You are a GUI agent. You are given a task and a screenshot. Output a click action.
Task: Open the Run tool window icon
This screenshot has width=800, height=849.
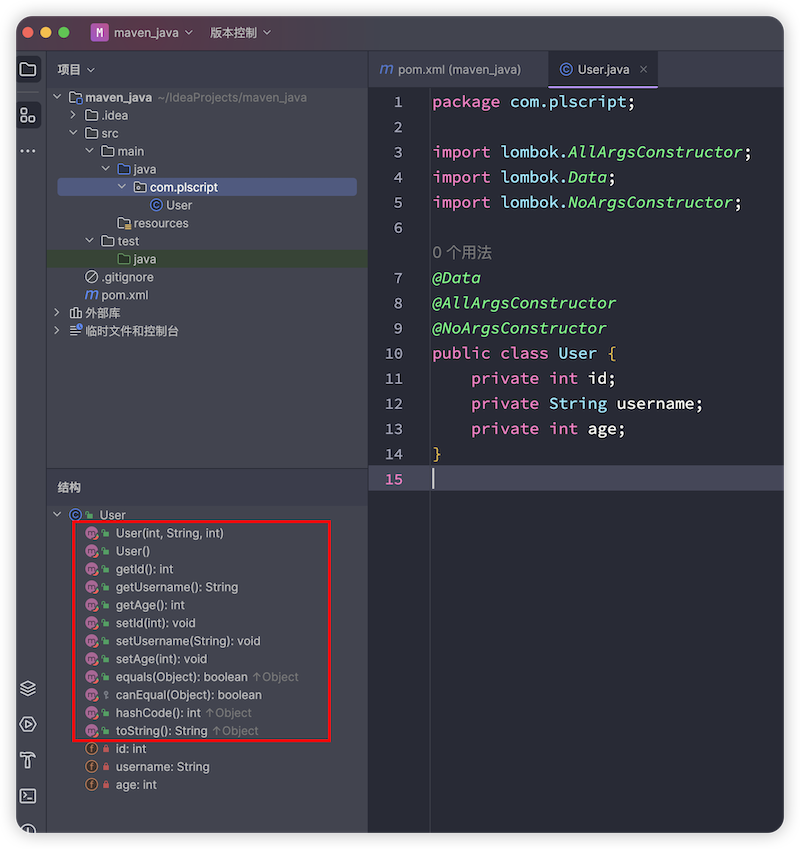click(x=28, y=724)
